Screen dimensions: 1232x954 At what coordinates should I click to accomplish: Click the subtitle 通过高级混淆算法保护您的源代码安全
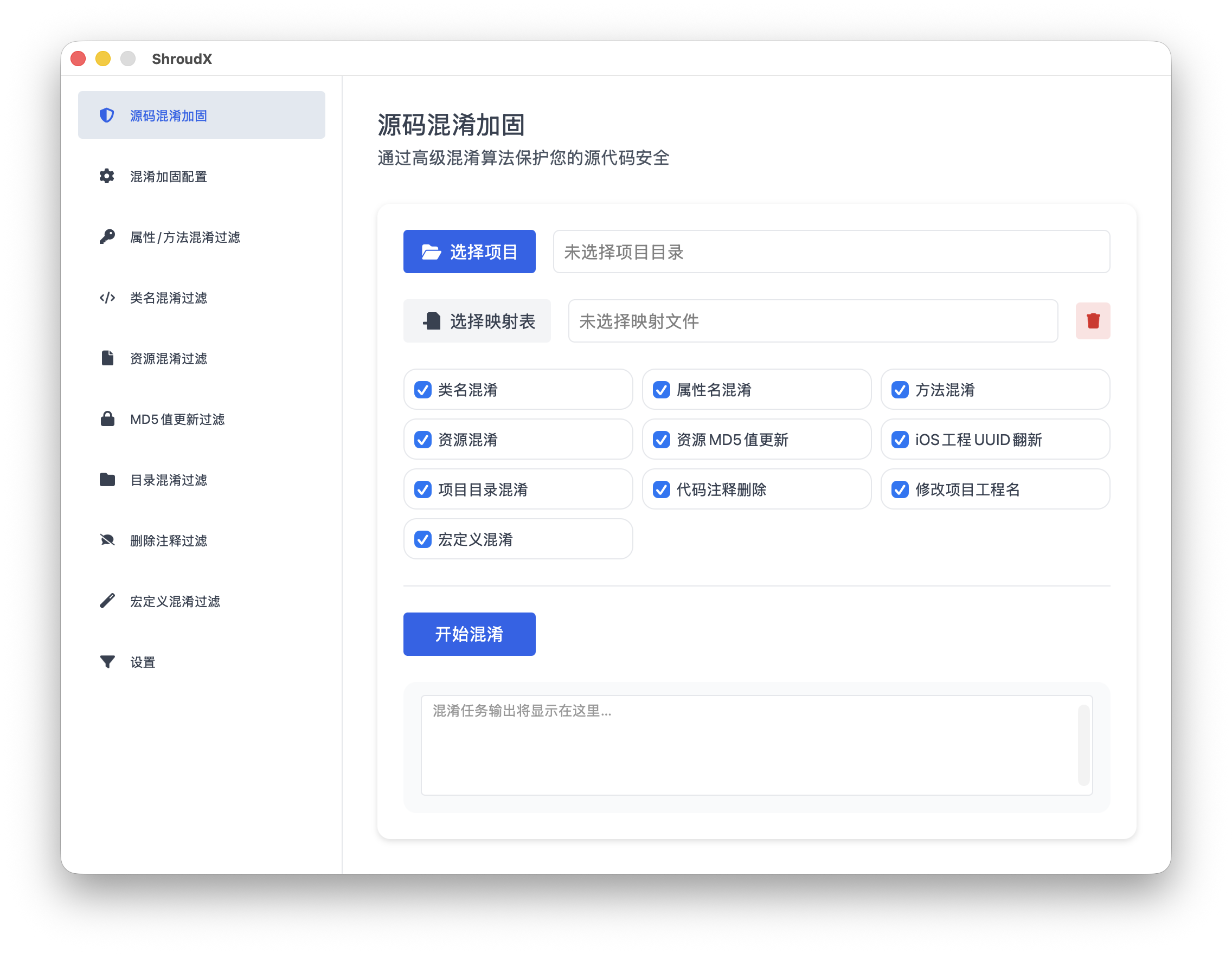click(523, 158)
